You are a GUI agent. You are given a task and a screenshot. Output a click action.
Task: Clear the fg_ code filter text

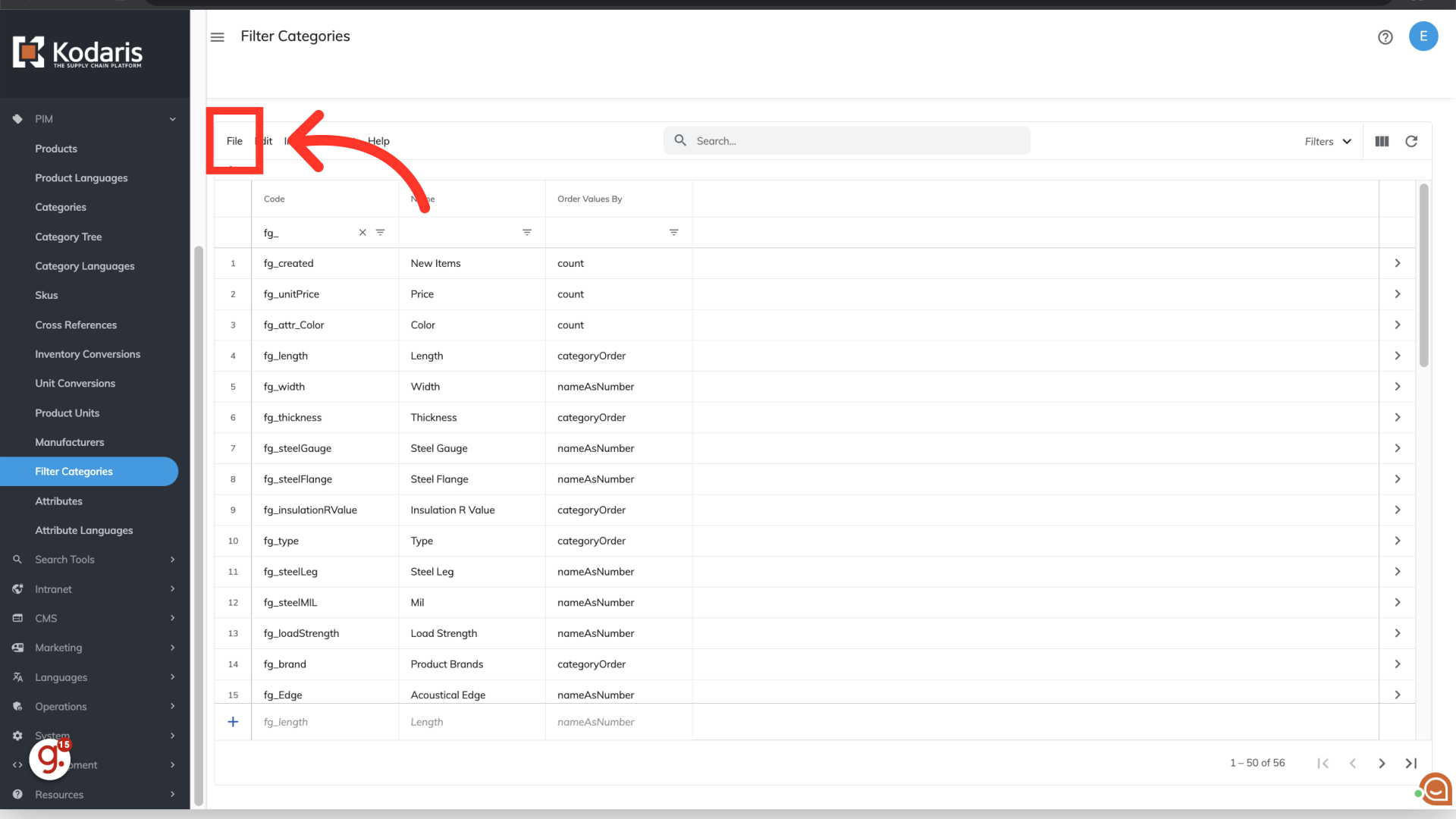click(362, 233)
